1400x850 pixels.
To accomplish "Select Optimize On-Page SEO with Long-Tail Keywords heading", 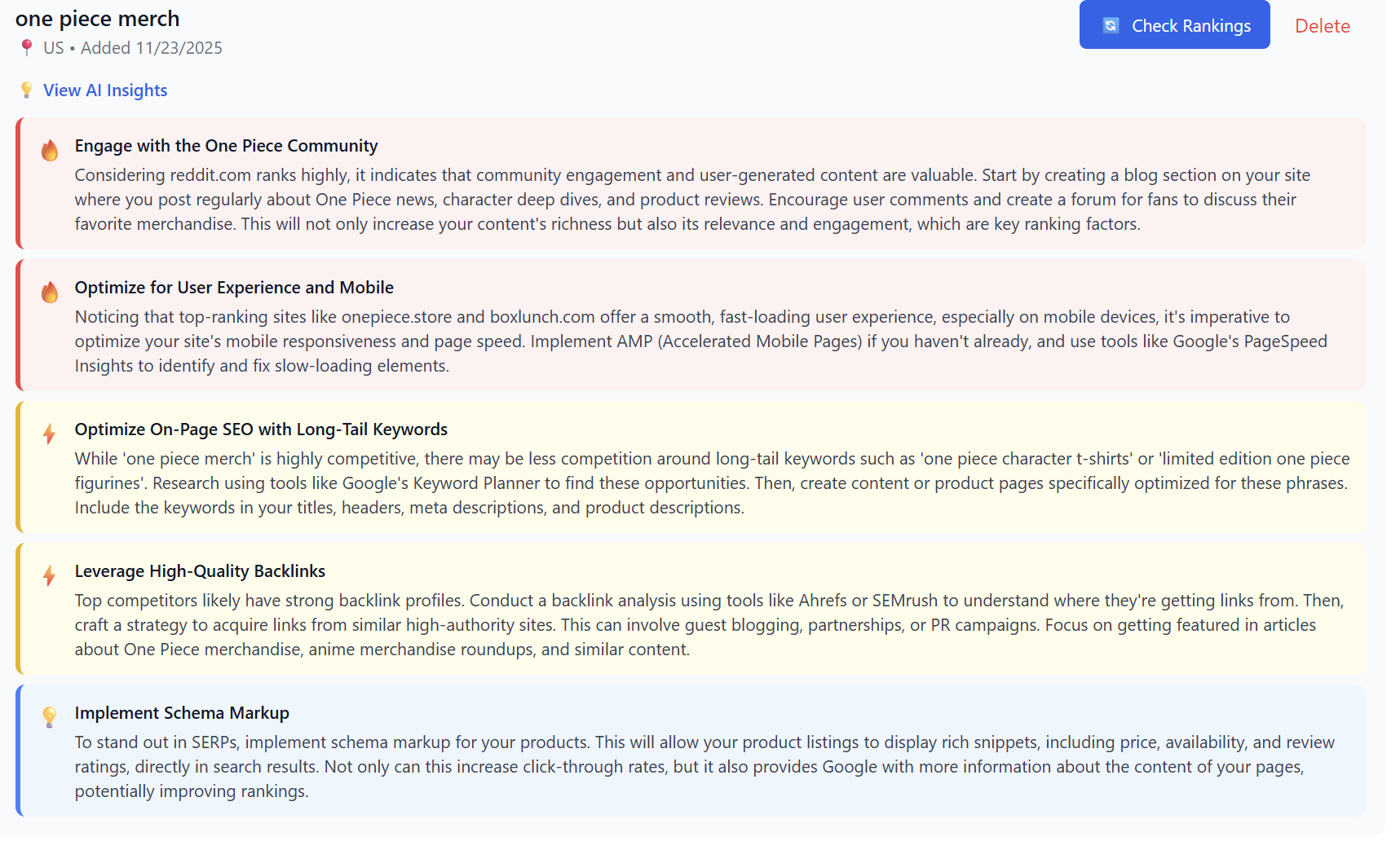I will (261, 429).
